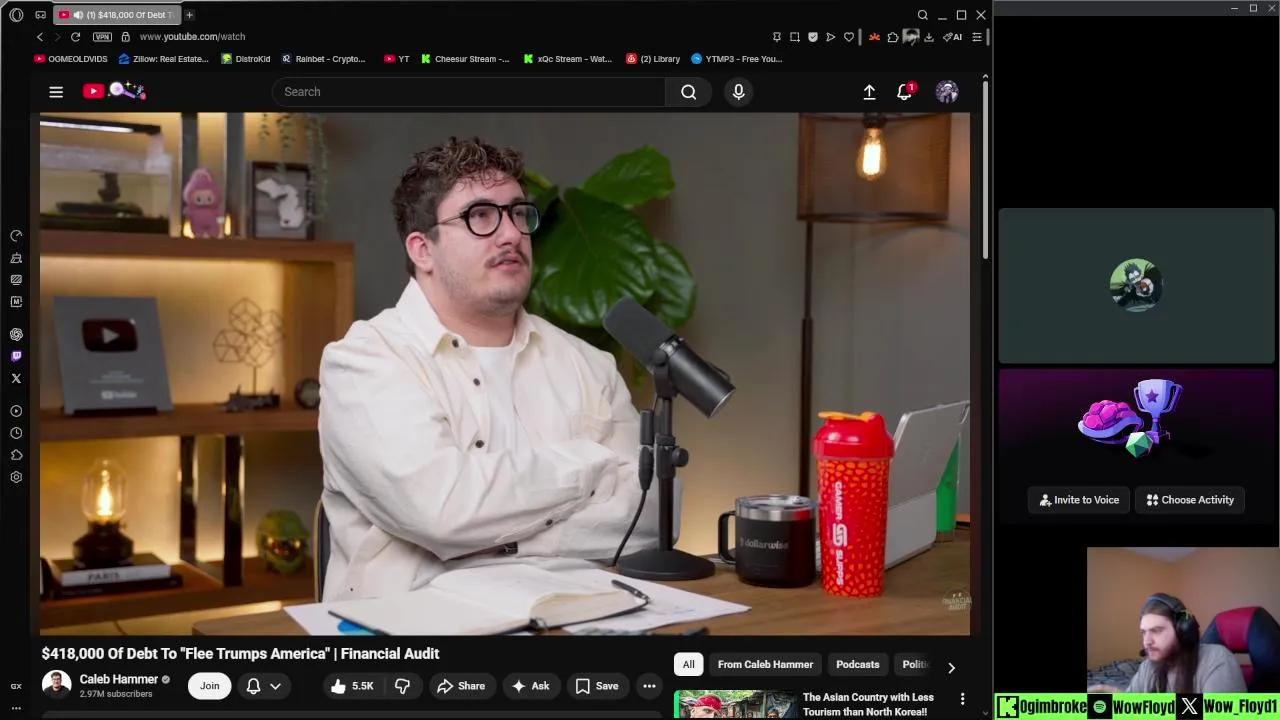The image size is (1280, 720).
Task: Open YT bookmark
Action: (x=397, y=59)
